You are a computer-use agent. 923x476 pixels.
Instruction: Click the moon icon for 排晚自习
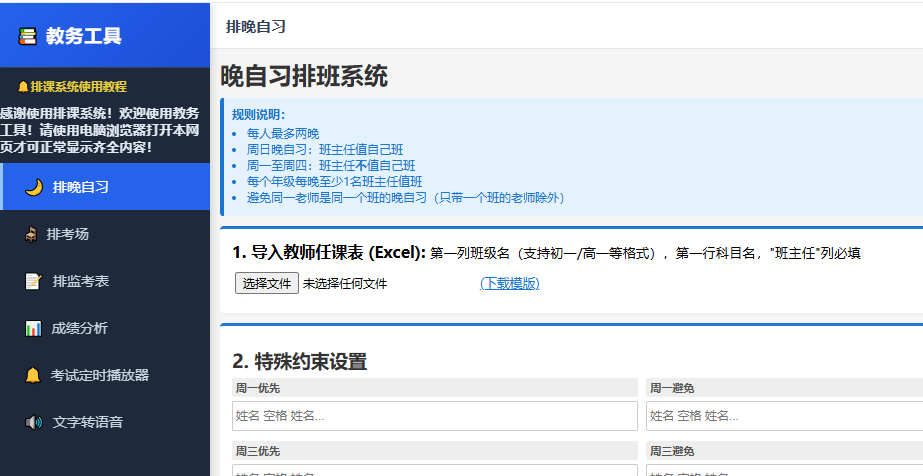tap(34, 187)
